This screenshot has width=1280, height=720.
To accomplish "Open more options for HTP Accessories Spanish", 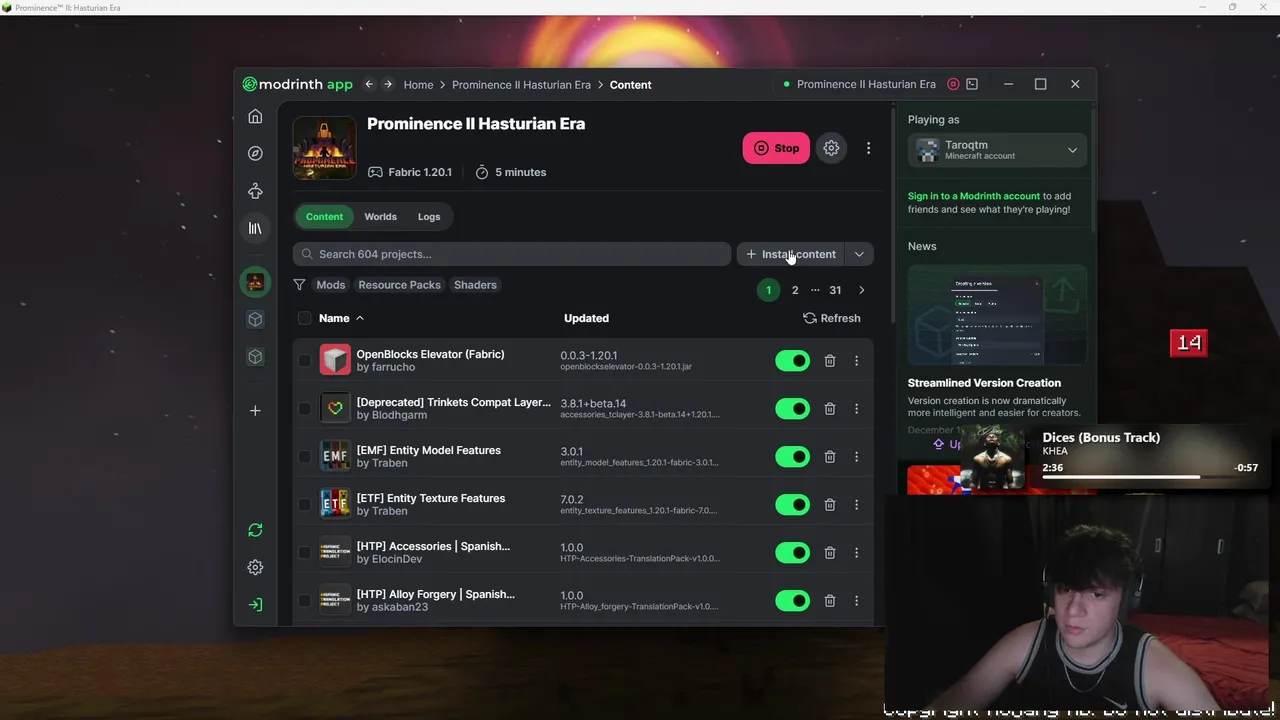I will click(x=856, y=552).
